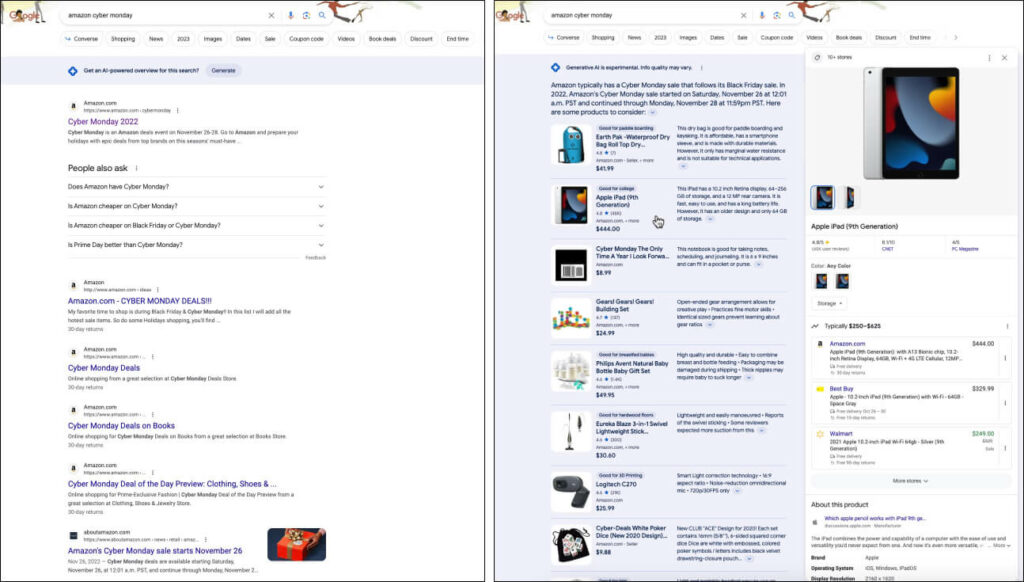Select the Book deals filter in the left window

382,39
